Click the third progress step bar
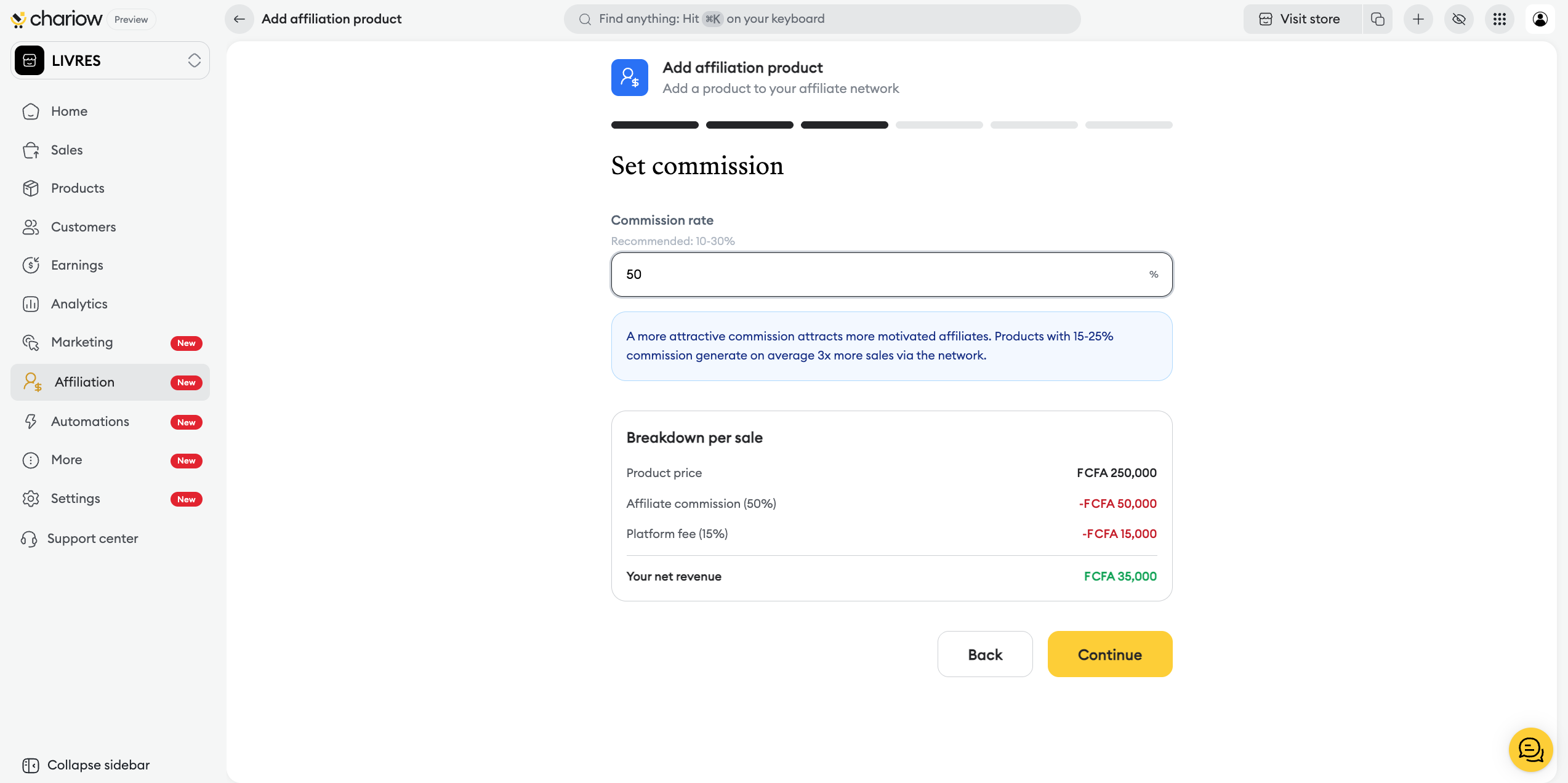 tap(844, 125)
